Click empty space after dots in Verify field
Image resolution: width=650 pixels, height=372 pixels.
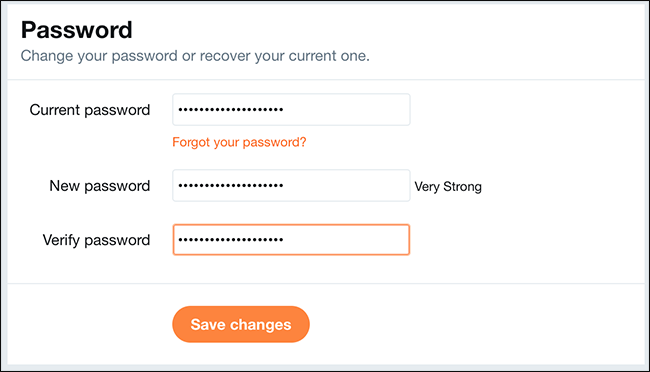[x=346, y=240]
